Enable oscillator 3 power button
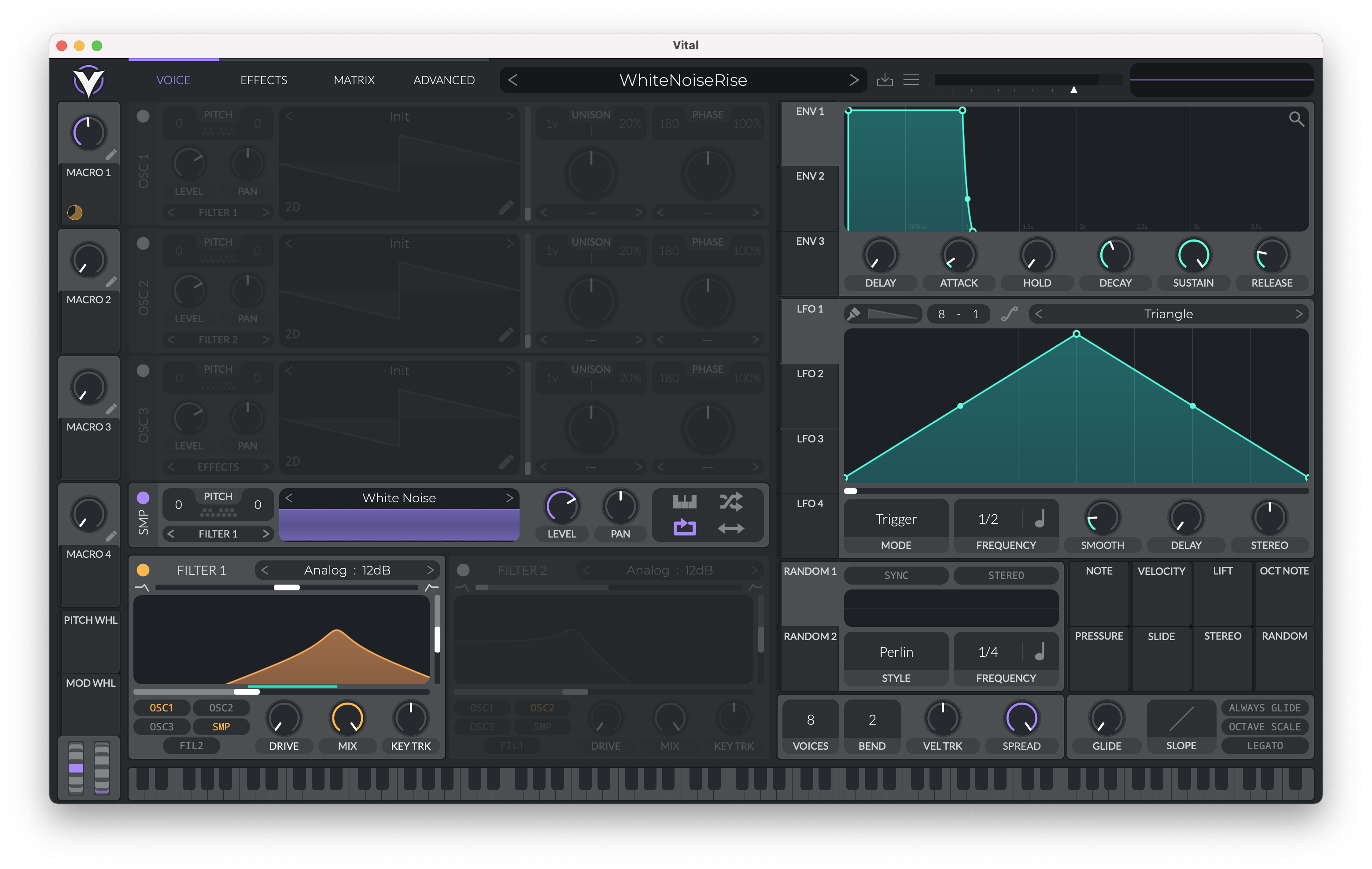This screenshot has width=1372, height=869. click(143, 370)
